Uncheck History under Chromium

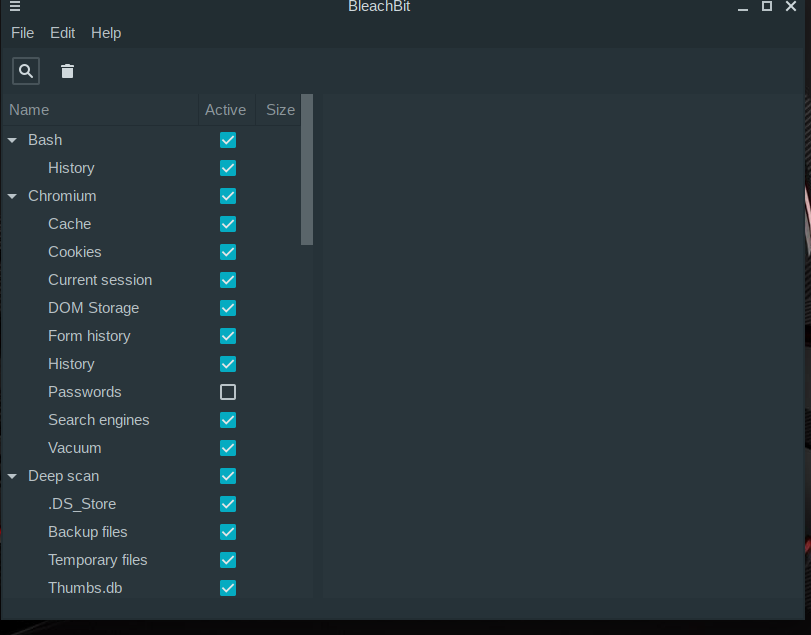(228, 364)
